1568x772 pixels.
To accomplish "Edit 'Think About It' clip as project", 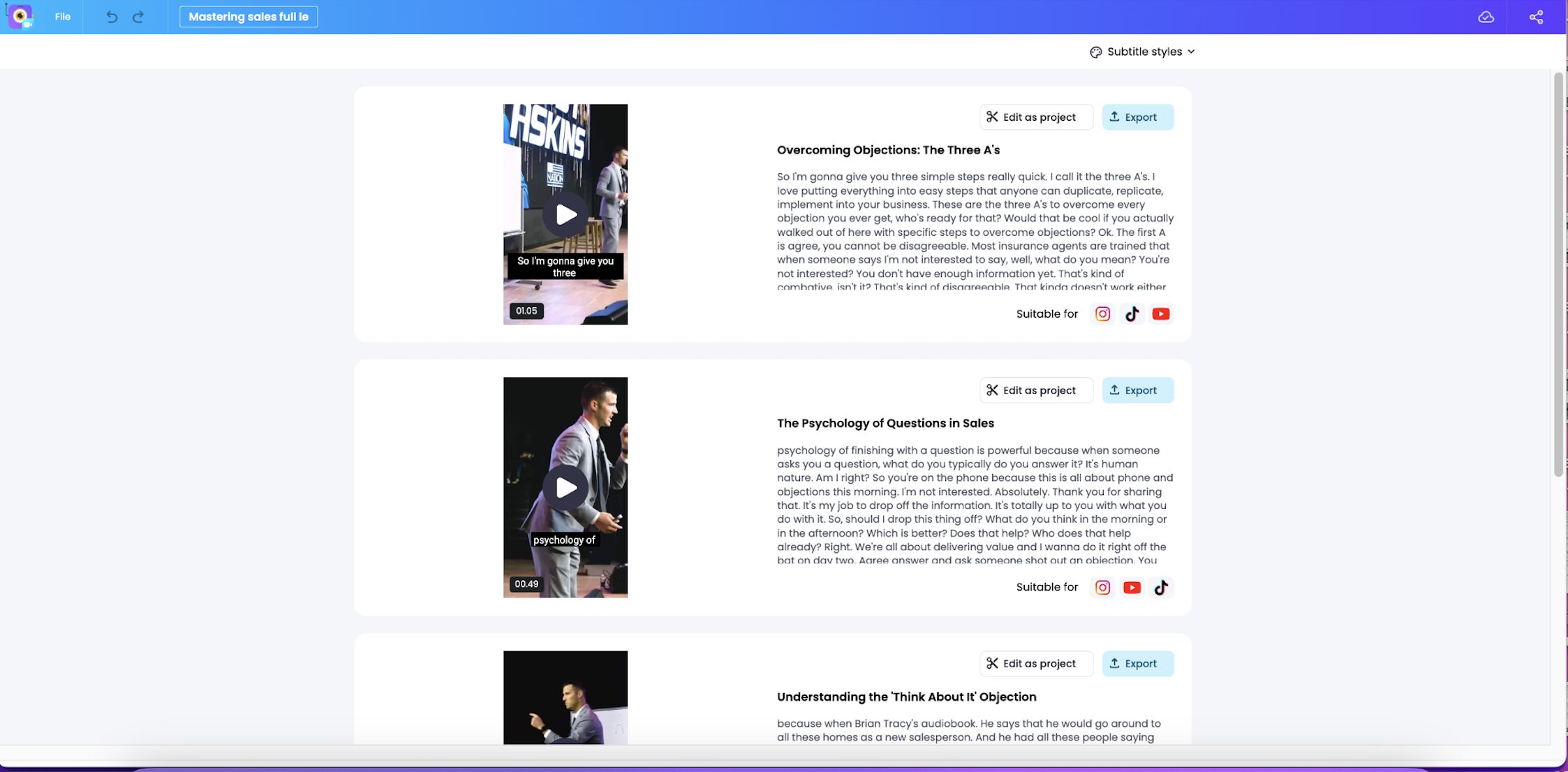I will (x=1036, y=664).
